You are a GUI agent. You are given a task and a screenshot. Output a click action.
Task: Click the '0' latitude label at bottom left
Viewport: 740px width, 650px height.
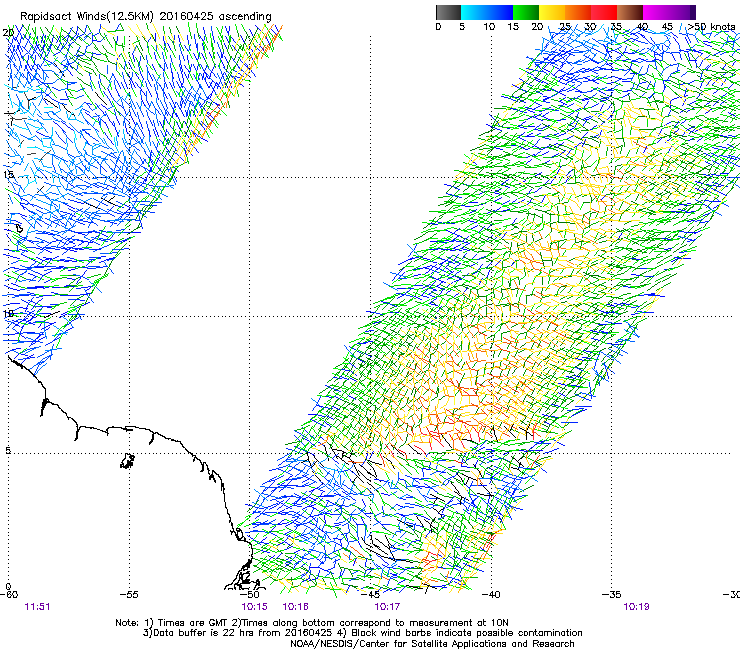8,587
